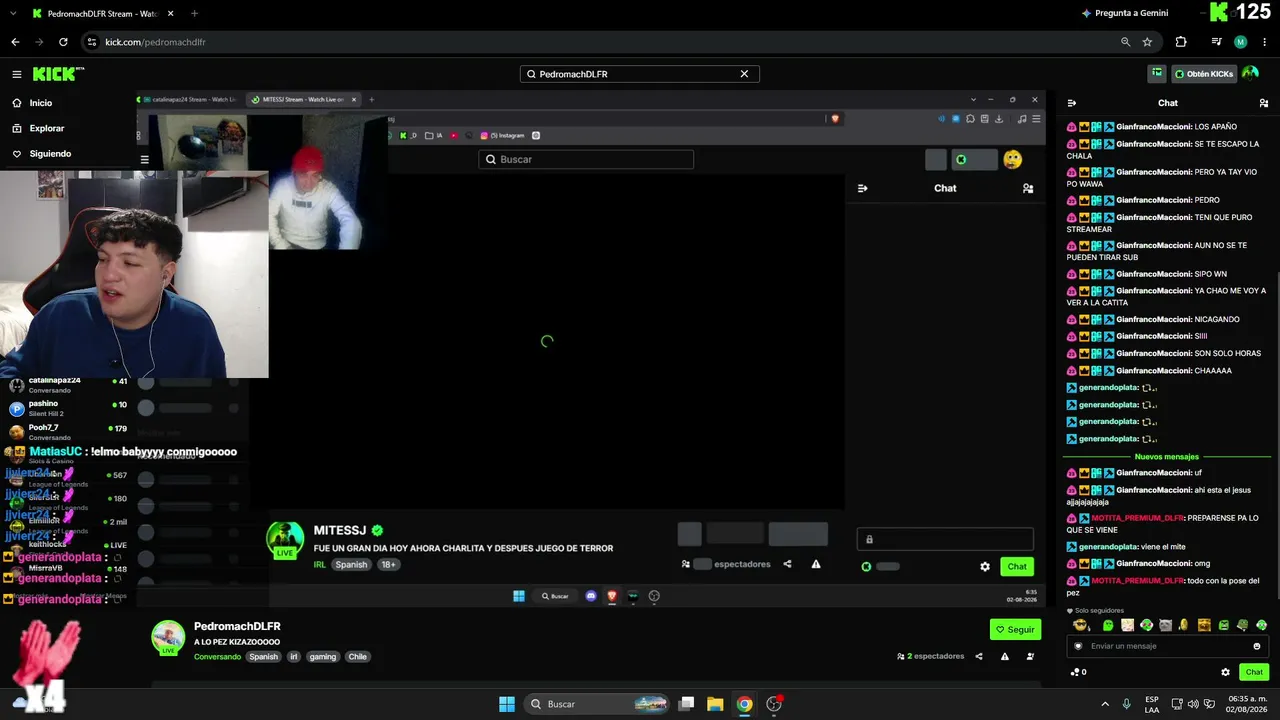Image resolution: width=1280 pixels, height=720 pixels.
Task: Open the emoji picker in message box
Action: [1257, 646]
